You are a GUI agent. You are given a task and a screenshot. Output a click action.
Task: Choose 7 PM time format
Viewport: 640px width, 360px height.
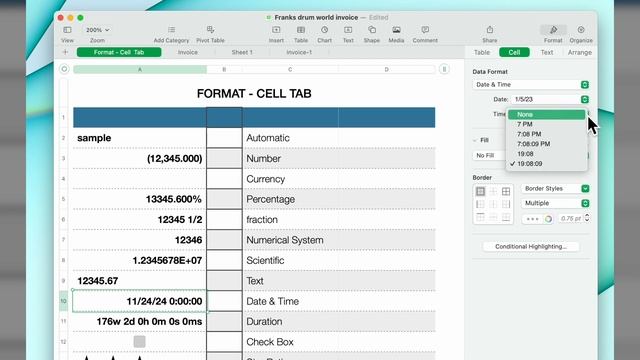pos(547,124)
